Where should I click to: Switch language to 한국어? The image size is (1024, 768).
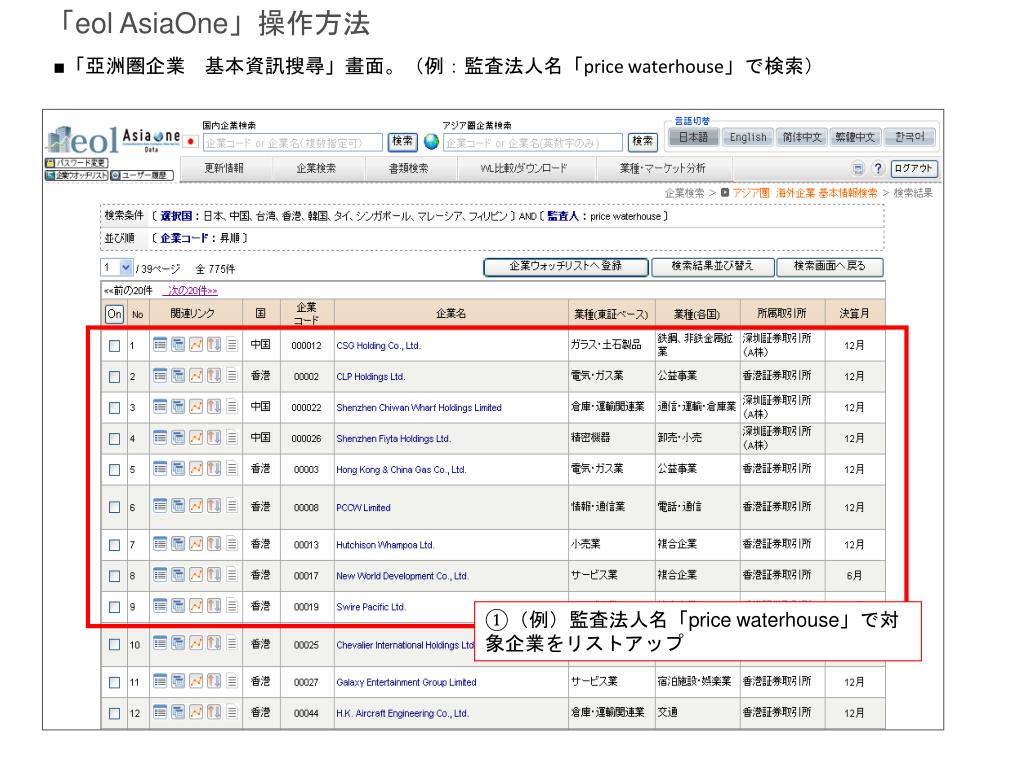point(910,137)
